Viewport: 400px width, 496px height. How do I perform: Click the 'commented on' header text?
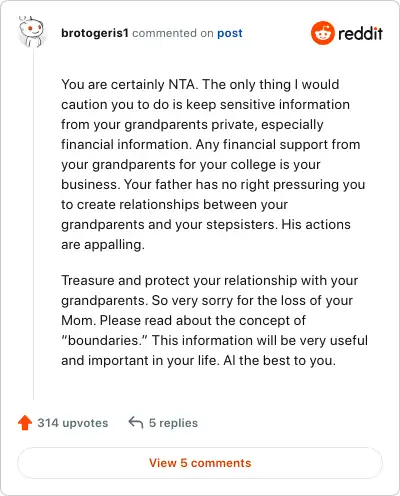click(x=173, y=33)
